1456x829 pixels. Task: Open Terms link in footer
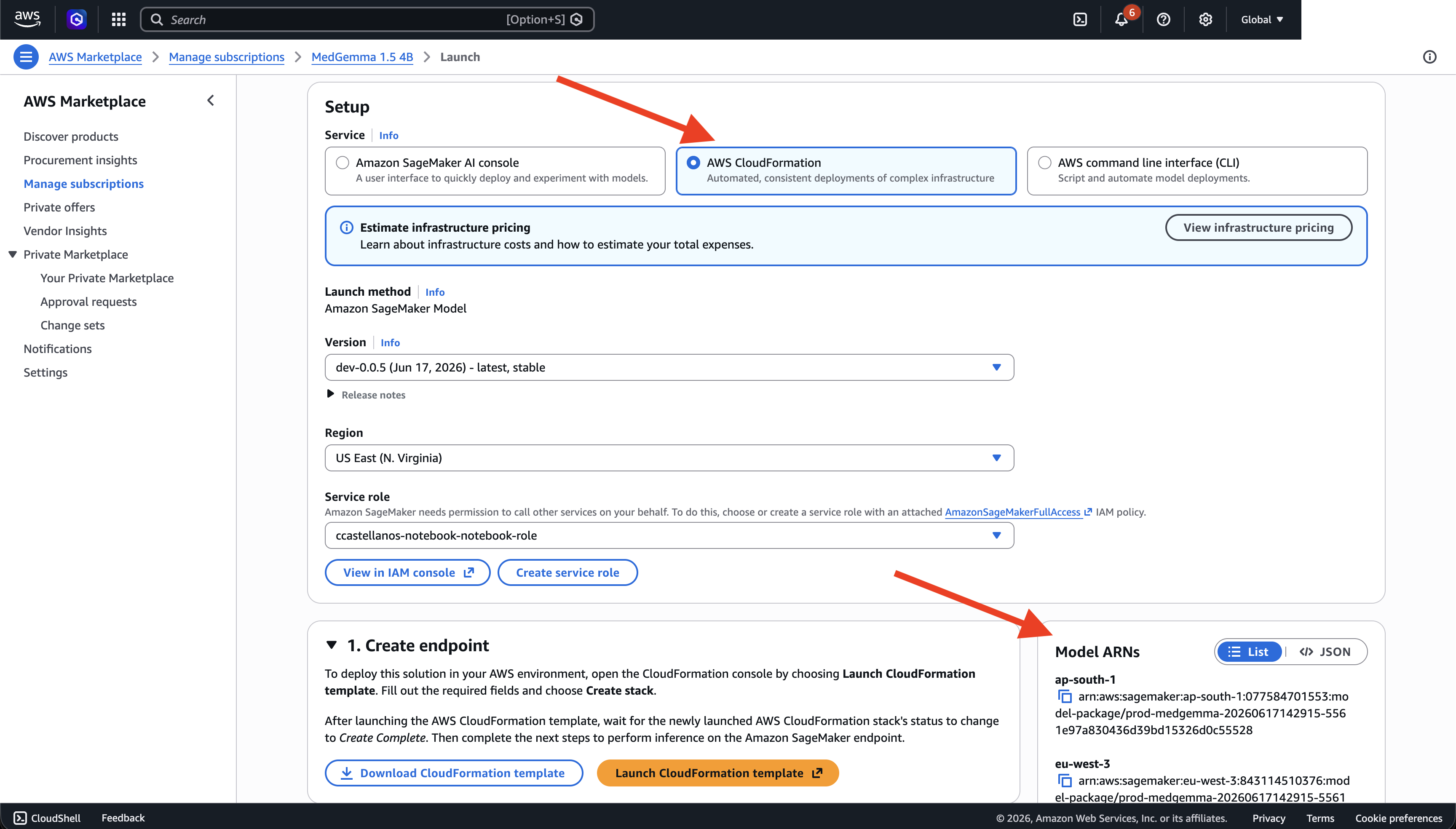click(x=1320, y=818)
